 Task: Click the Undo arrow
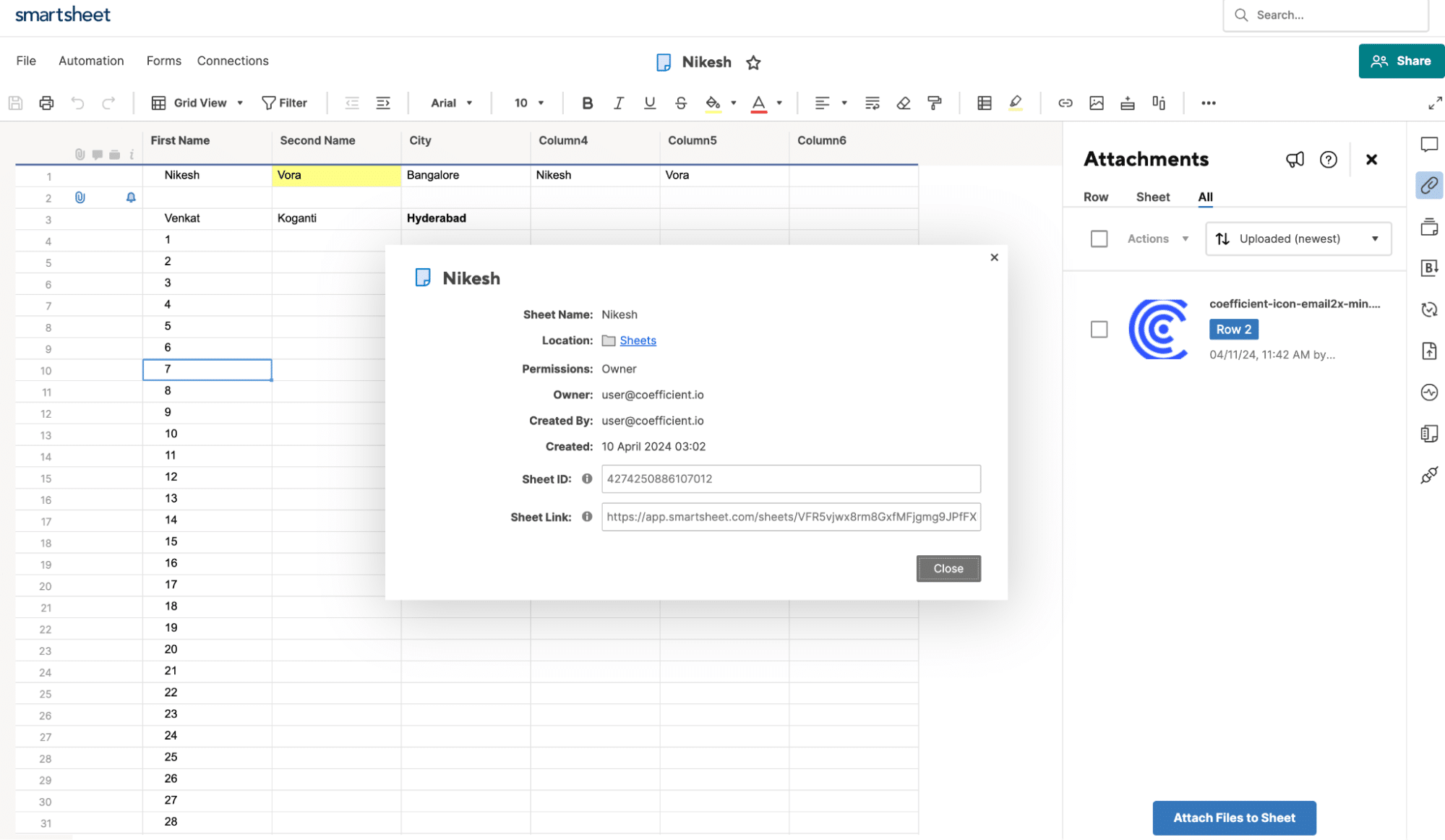coord(77,103)
